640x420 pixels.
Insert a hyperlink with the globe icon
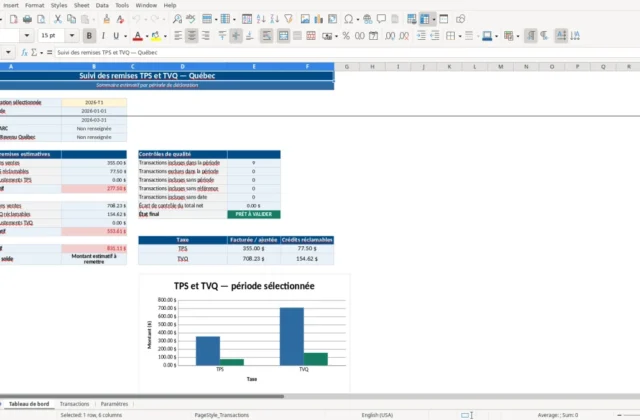[x=367, y=19]
